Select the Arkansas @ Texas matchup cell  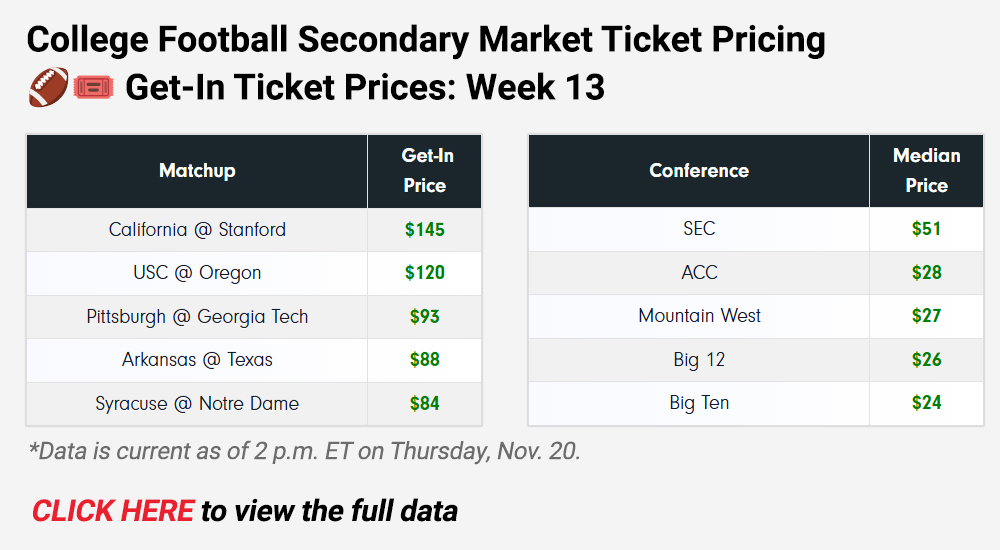click(x=197, y=360)
